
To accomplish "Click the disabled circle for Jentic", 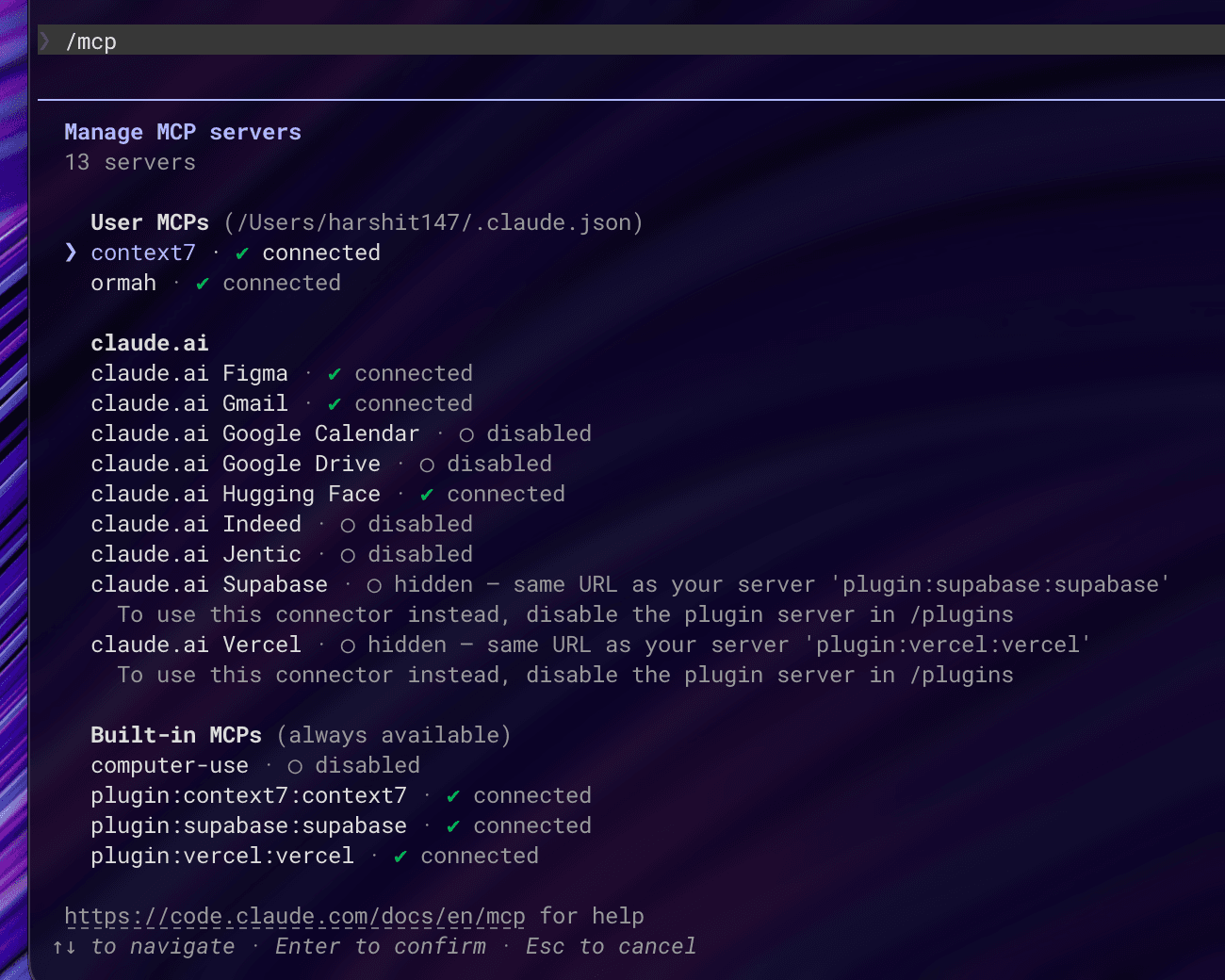I will tap(348, 555).
